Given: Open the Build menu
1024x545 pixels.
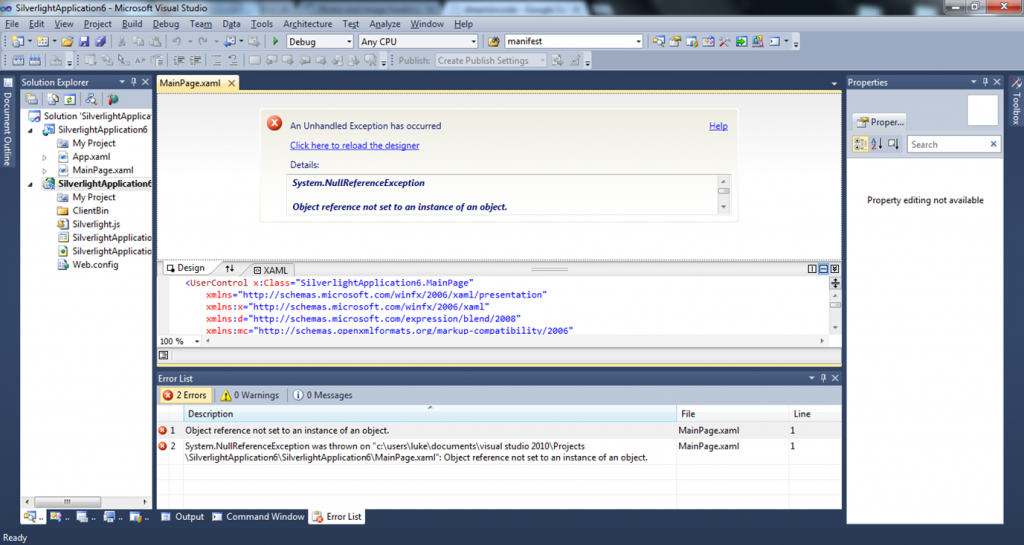Looking at the screenshot, I should (x=132, y=23).
